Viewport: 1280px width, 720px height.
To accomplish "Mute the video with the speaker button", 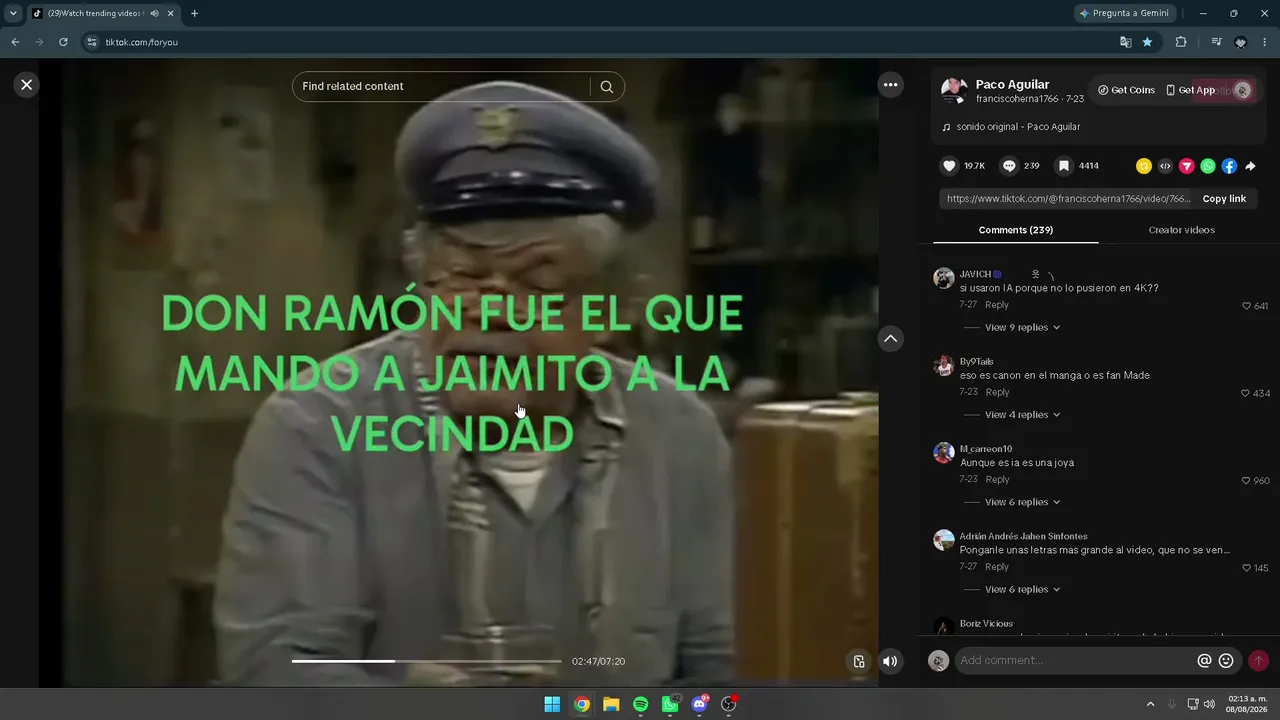I will click(890, 661).
